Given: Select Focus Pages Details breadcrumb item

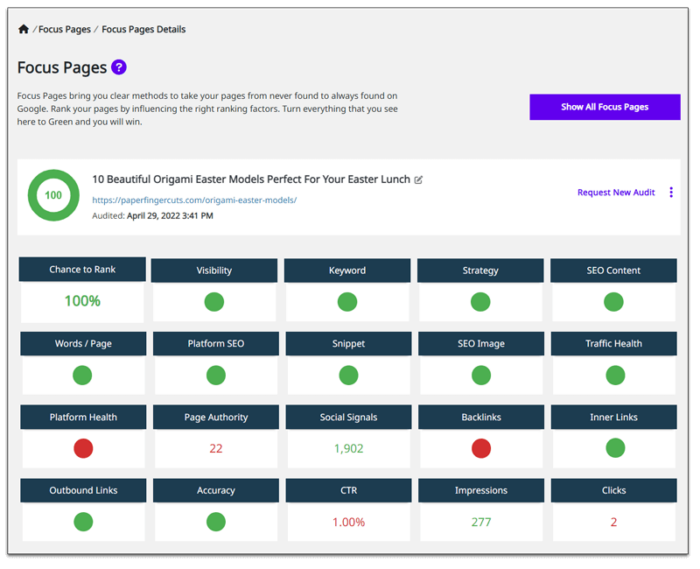Looking at the screenshot, I should pyautogui.click(x=143, y=30).
